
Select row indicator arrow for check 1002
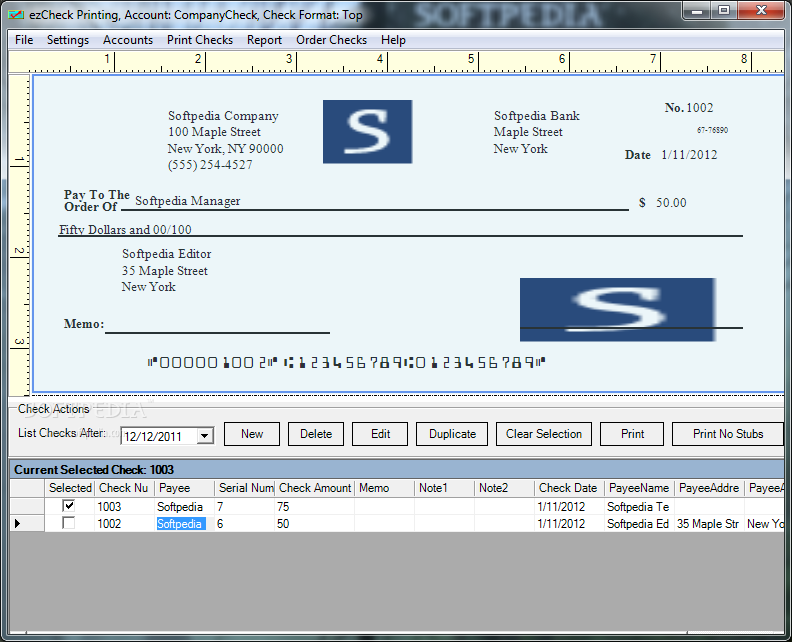point(17,524)
